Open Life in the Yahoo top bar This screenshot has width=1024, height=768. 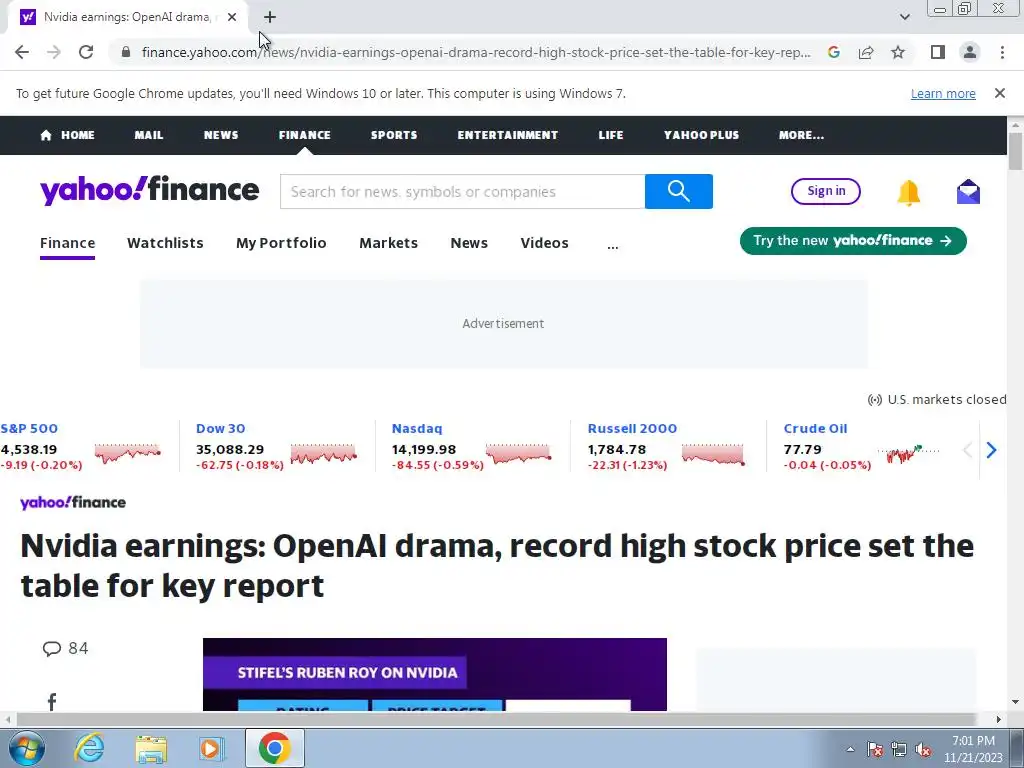click(611, 135)
